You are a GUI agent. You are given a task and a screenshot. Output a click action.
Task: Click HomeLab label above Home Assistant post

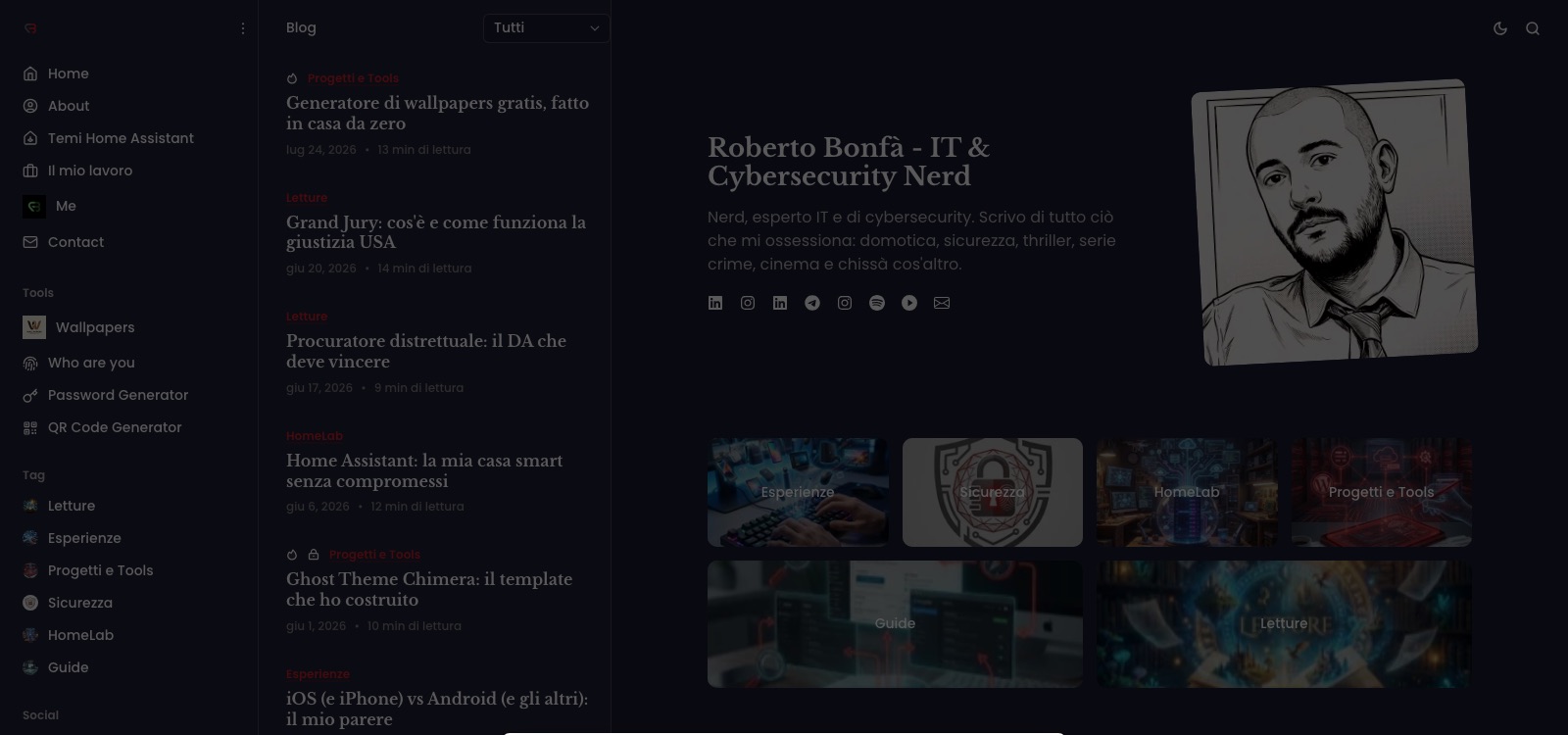(x=315, y=436)
